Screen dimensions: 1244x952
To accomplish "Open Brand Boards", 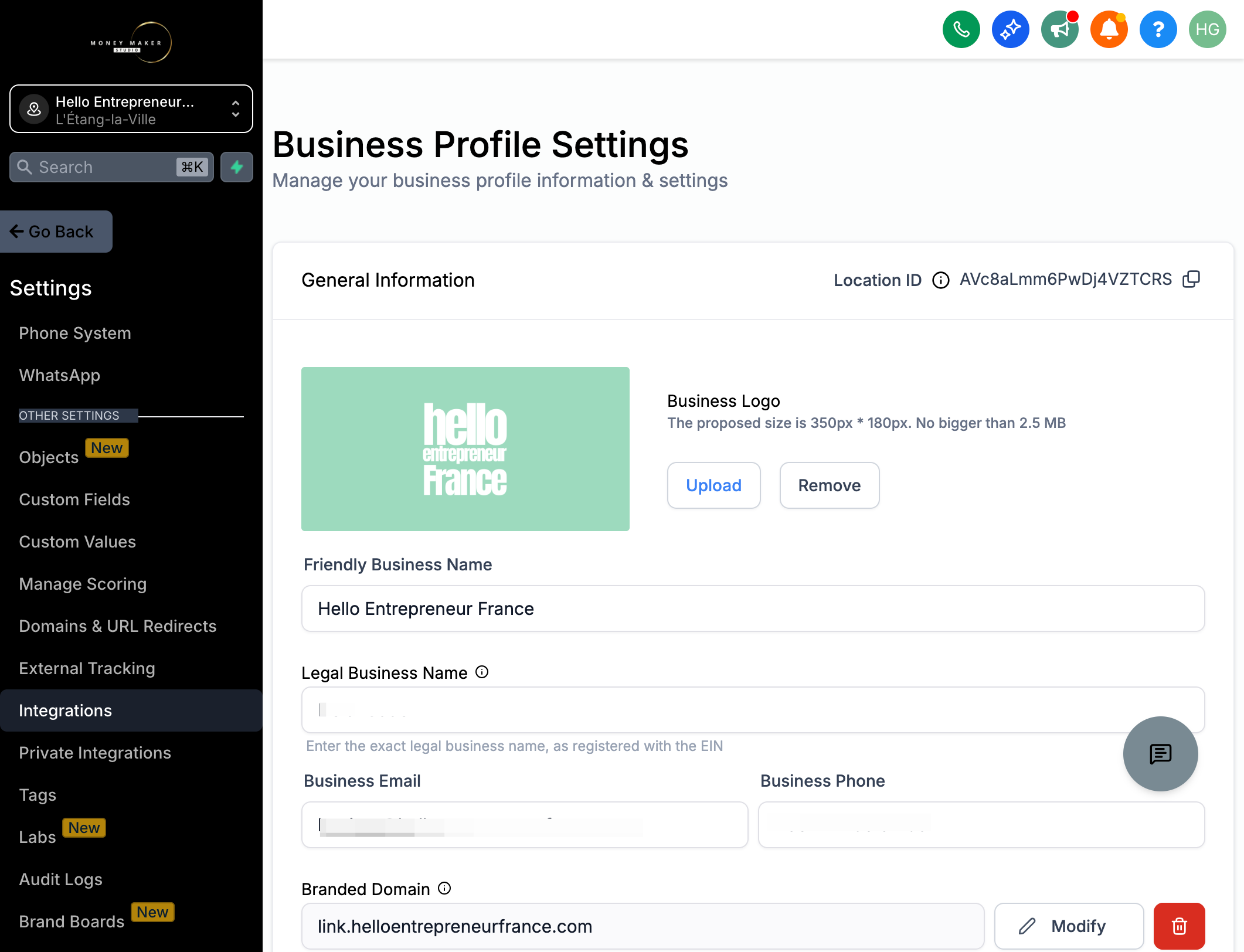I will [x=72, y=922].
